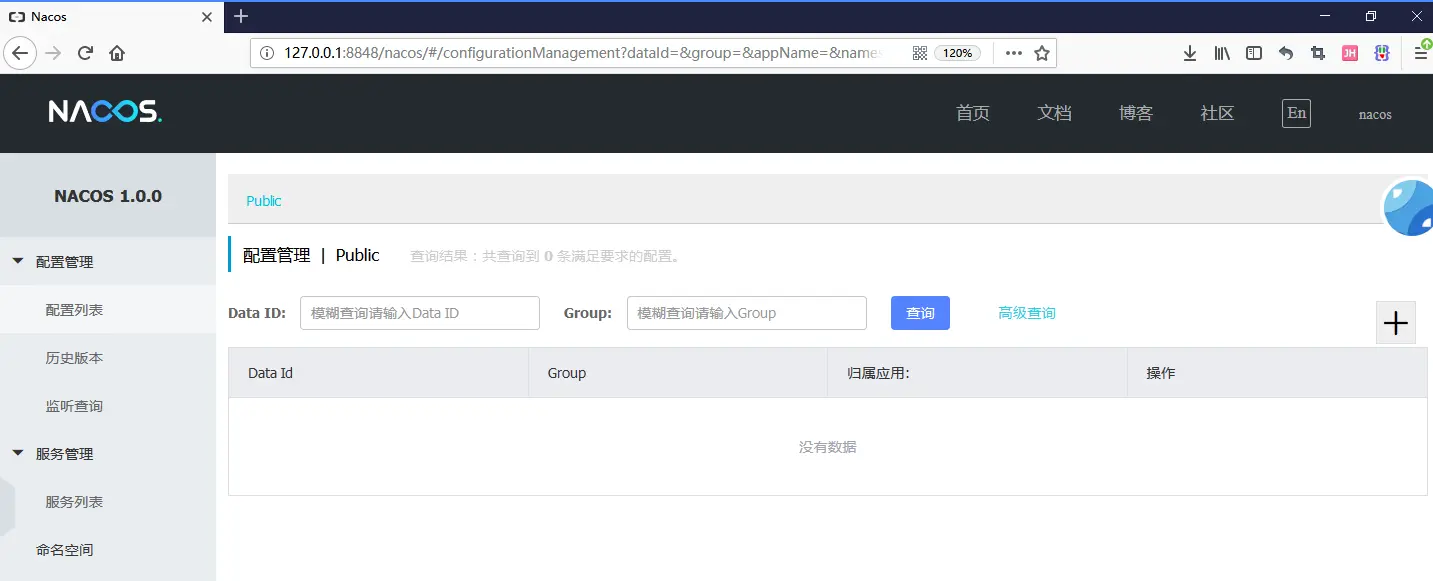Click the browser forward arrow
The image size is (1433, 581).
pos(54,53)
